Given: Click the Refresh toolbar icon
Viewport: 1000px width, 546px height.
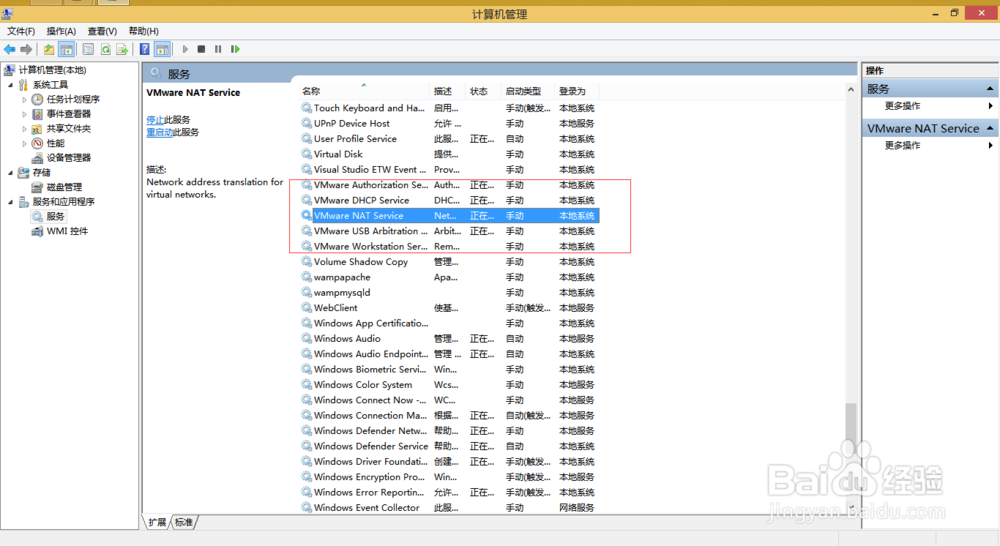Looking at the screenshot, I should 106,49.
